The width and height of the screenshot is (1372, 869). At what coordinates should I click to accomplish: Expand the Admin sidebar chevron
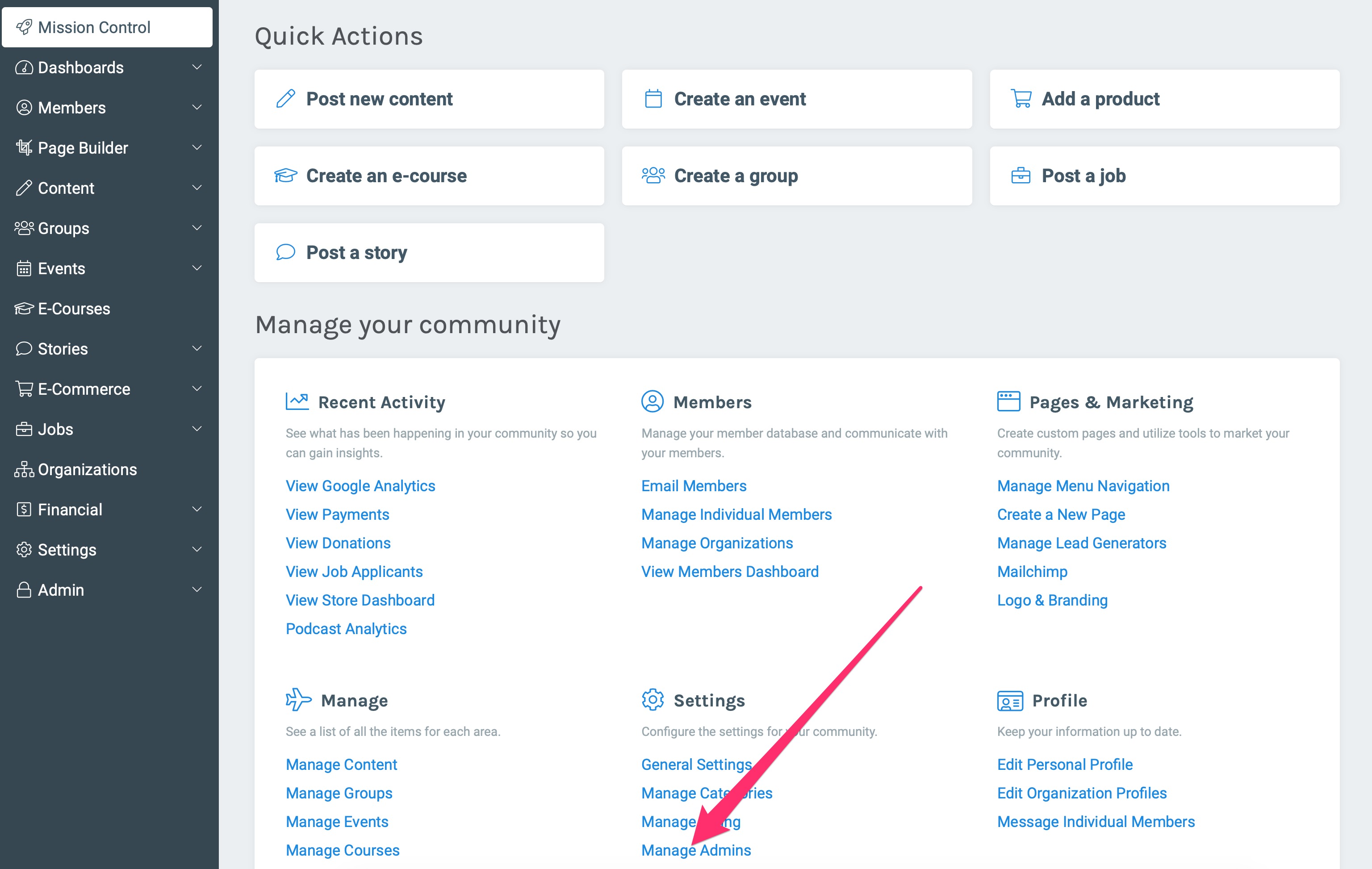click(x=197, y=589)
